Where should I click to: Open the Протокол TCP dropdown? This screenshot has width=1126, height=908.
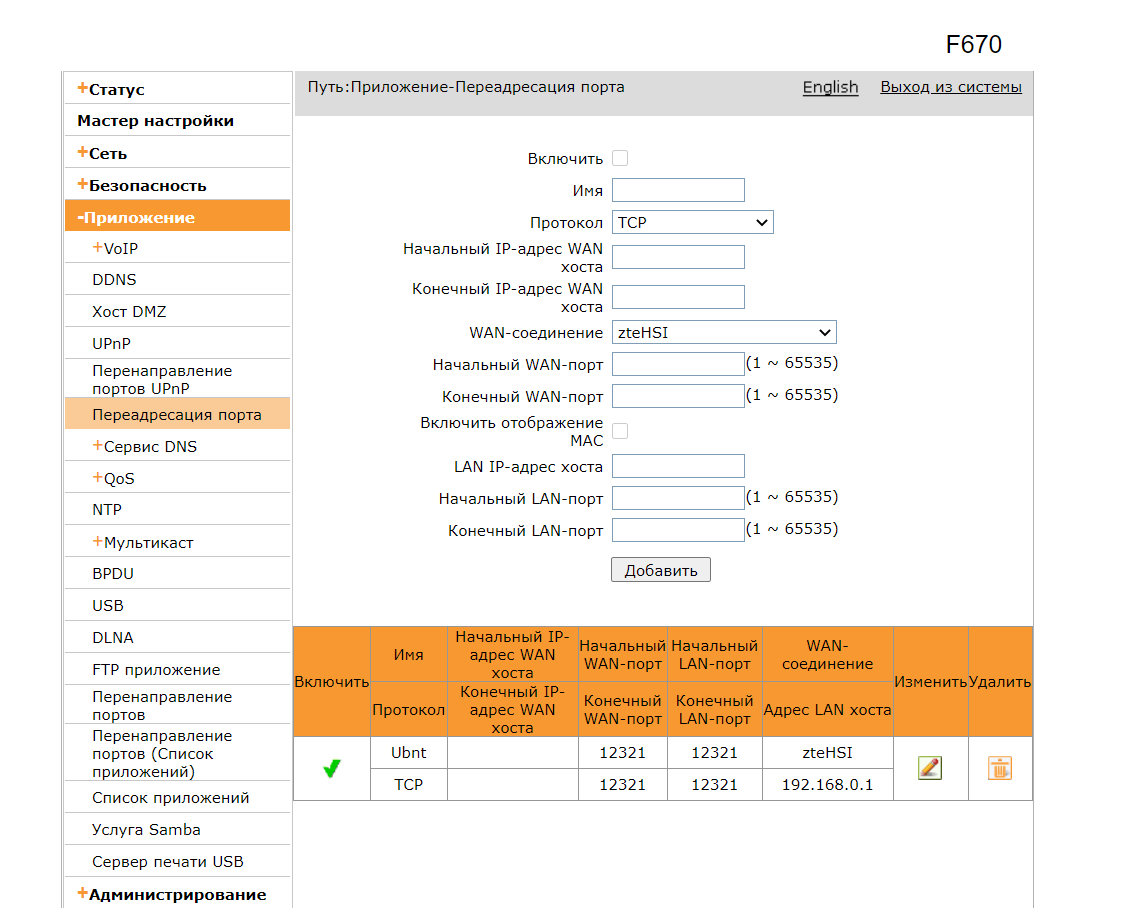(x=692, y=222)
